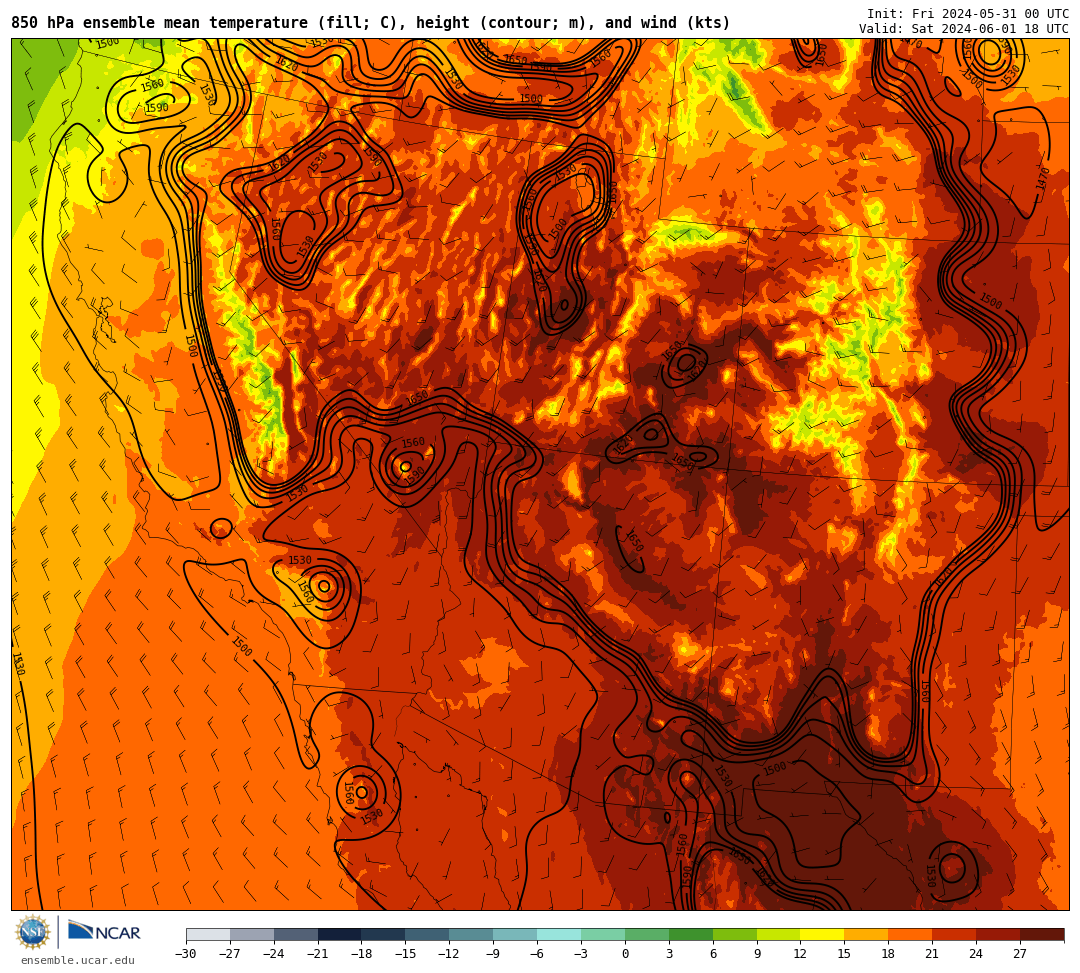Screen dimensions: 1080x973
Task: Open the ensemble.ucar.edu text link
Action: tap(78, 960)
